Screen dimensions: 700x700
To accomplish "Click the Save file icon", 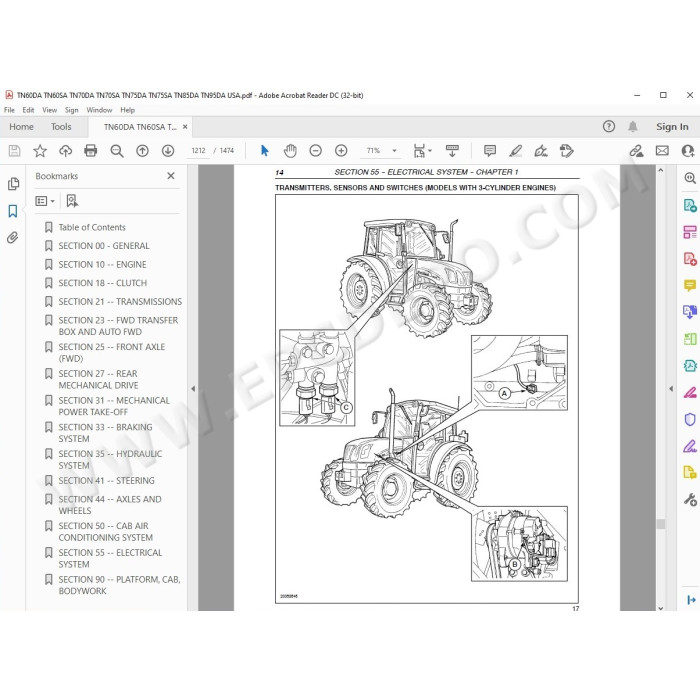I will [x=14, y=151].
